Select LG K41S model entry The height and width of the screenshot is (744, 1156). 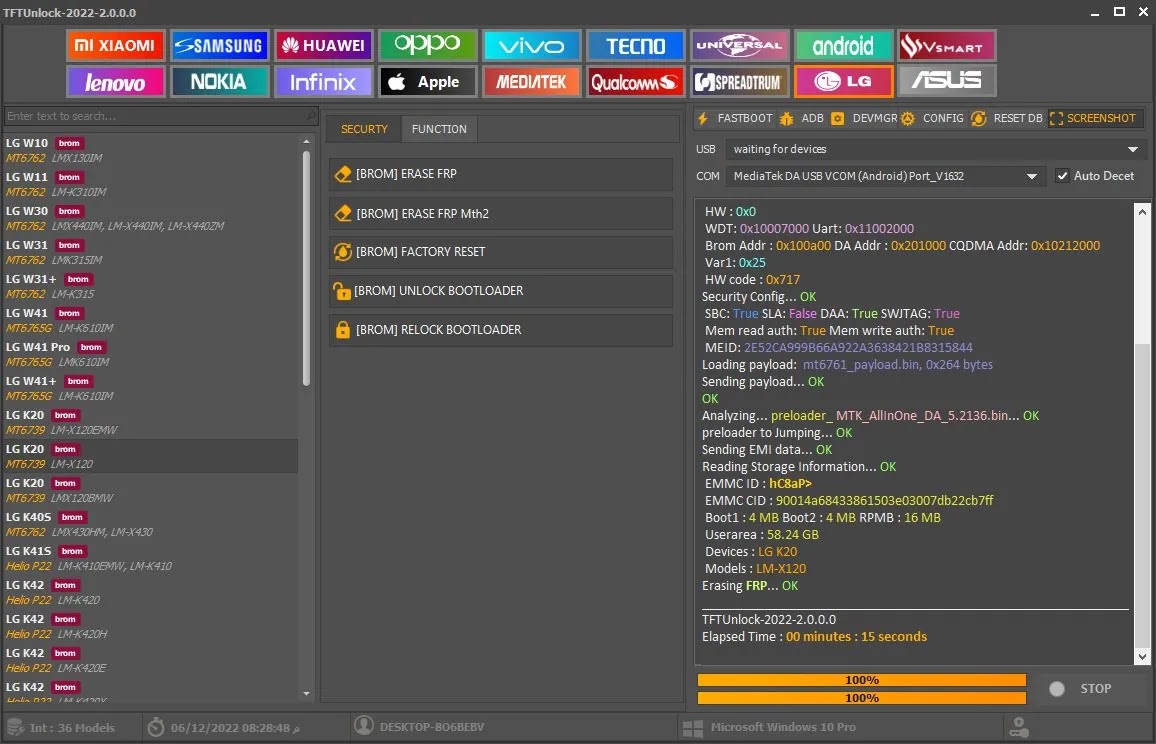tap(150, 558)
